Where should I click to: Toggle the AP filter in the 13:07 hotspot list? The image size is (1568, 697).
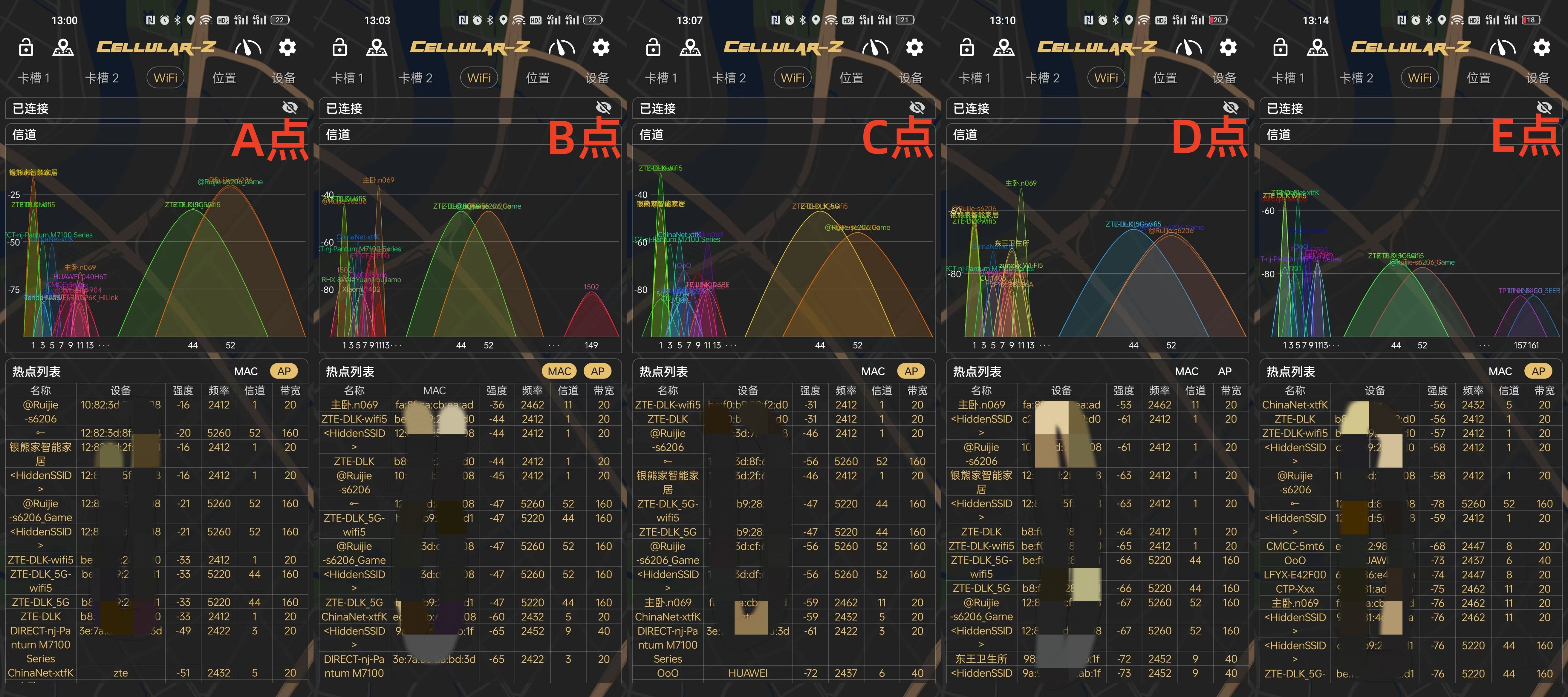click(911, 371)
